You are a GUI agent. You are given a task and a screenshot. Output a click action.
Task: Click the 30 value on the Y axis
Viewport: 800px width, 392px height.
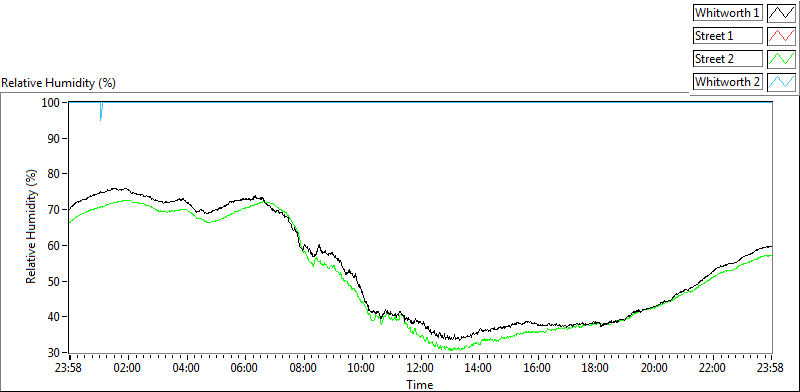pyautogui.click(x=55, y=353)
